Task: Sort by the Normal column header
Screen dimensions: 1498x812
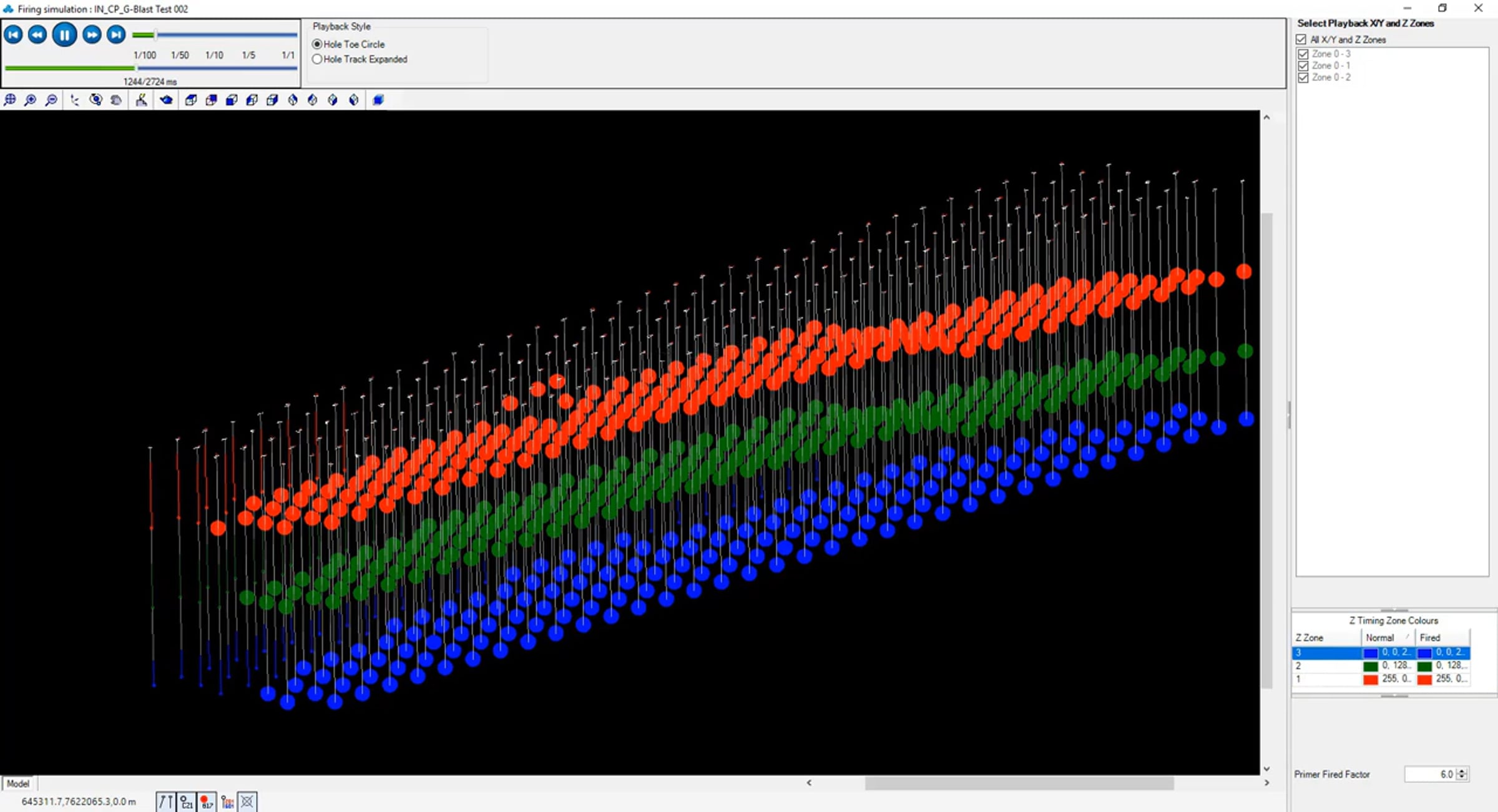Action: 1388,637
